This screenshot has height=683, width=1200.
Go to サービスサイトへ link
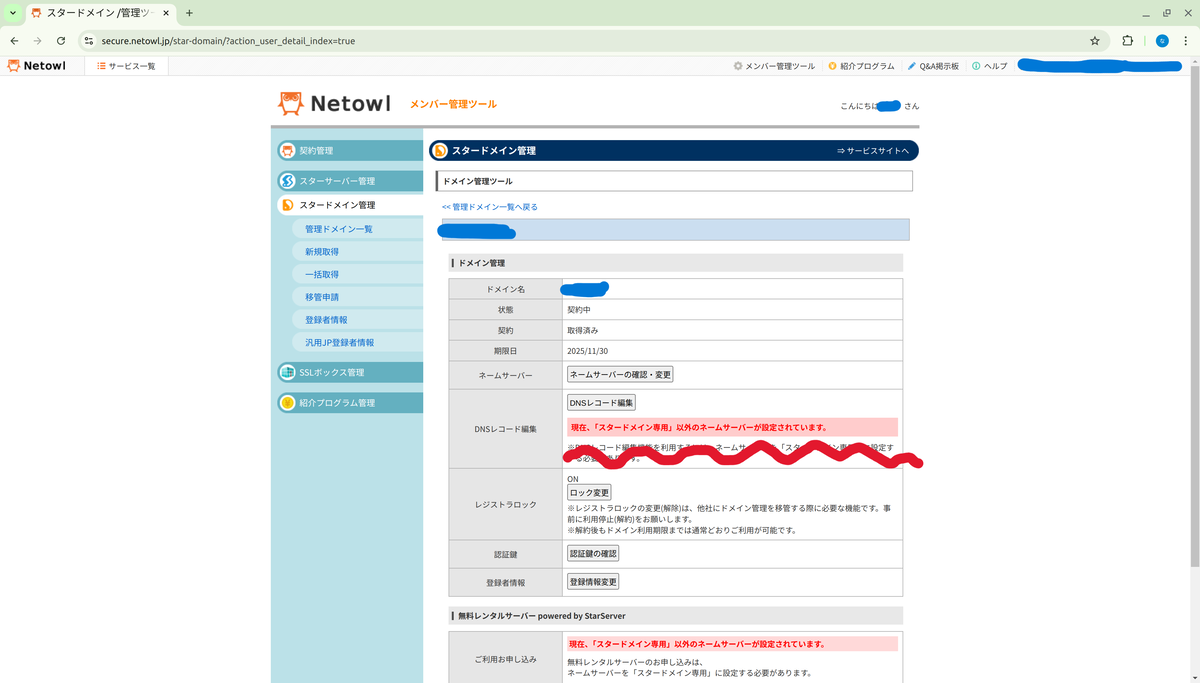pyautogui.click(x=873, y=151)
